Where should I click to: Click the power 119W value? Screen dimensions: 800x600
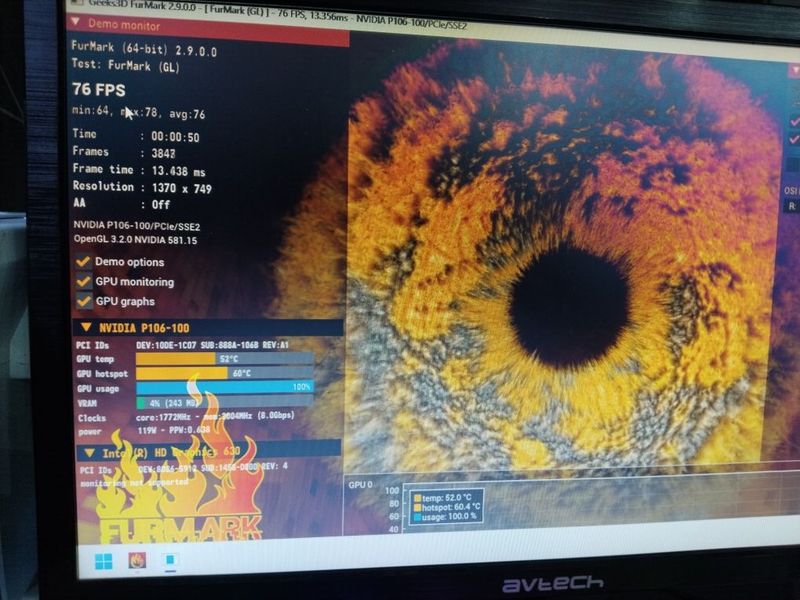[x=147, y=431]
